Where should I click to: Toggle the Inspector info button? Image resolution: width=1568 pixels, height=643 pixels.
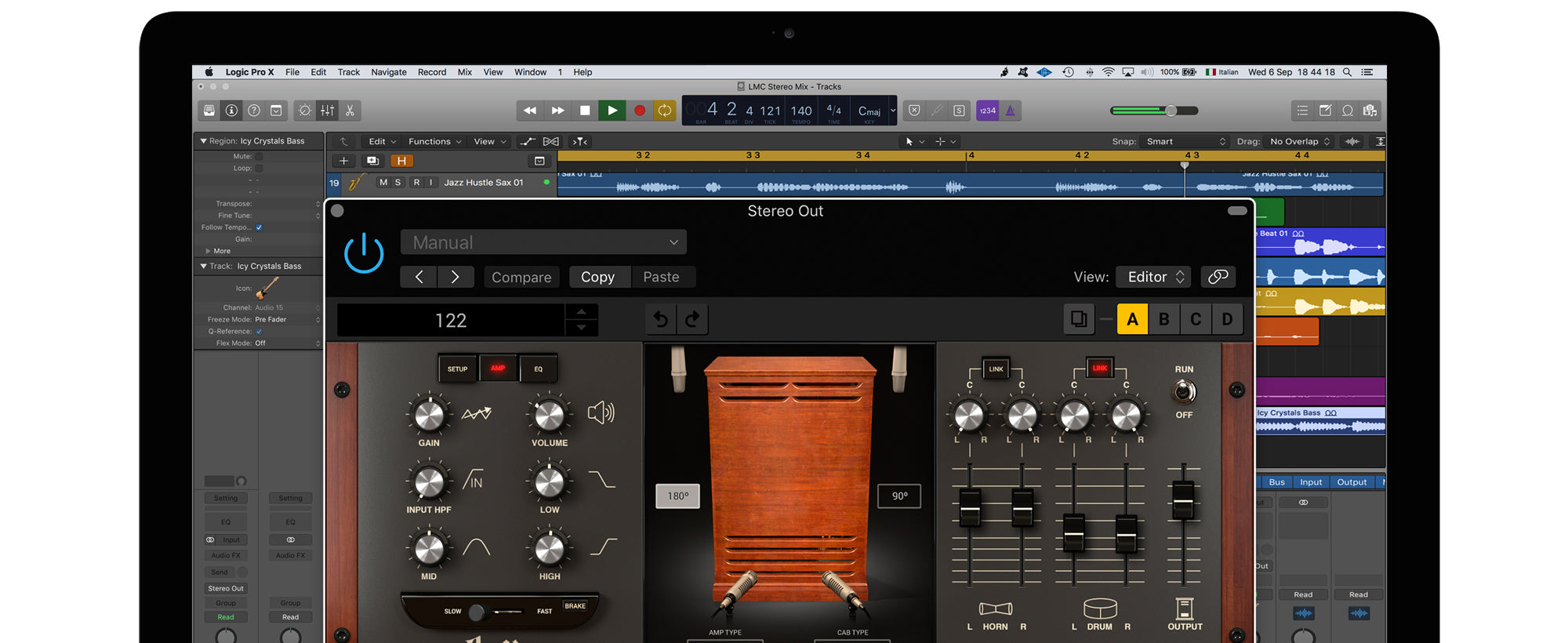tap(231, 111)
